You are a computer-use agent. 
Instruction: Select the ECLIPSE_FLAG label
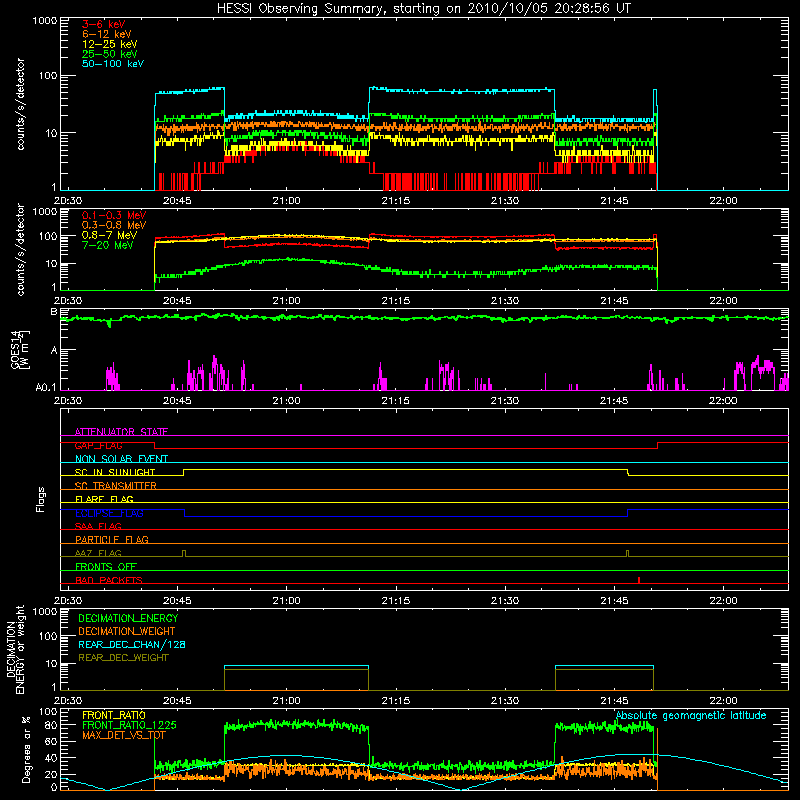coord(109,513)
